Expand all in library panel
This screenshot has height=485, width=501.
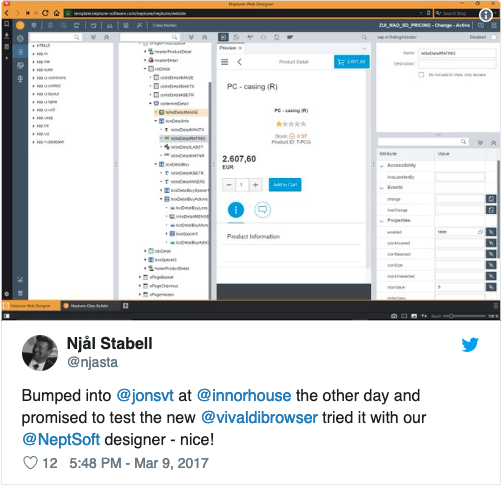(93, 37)
